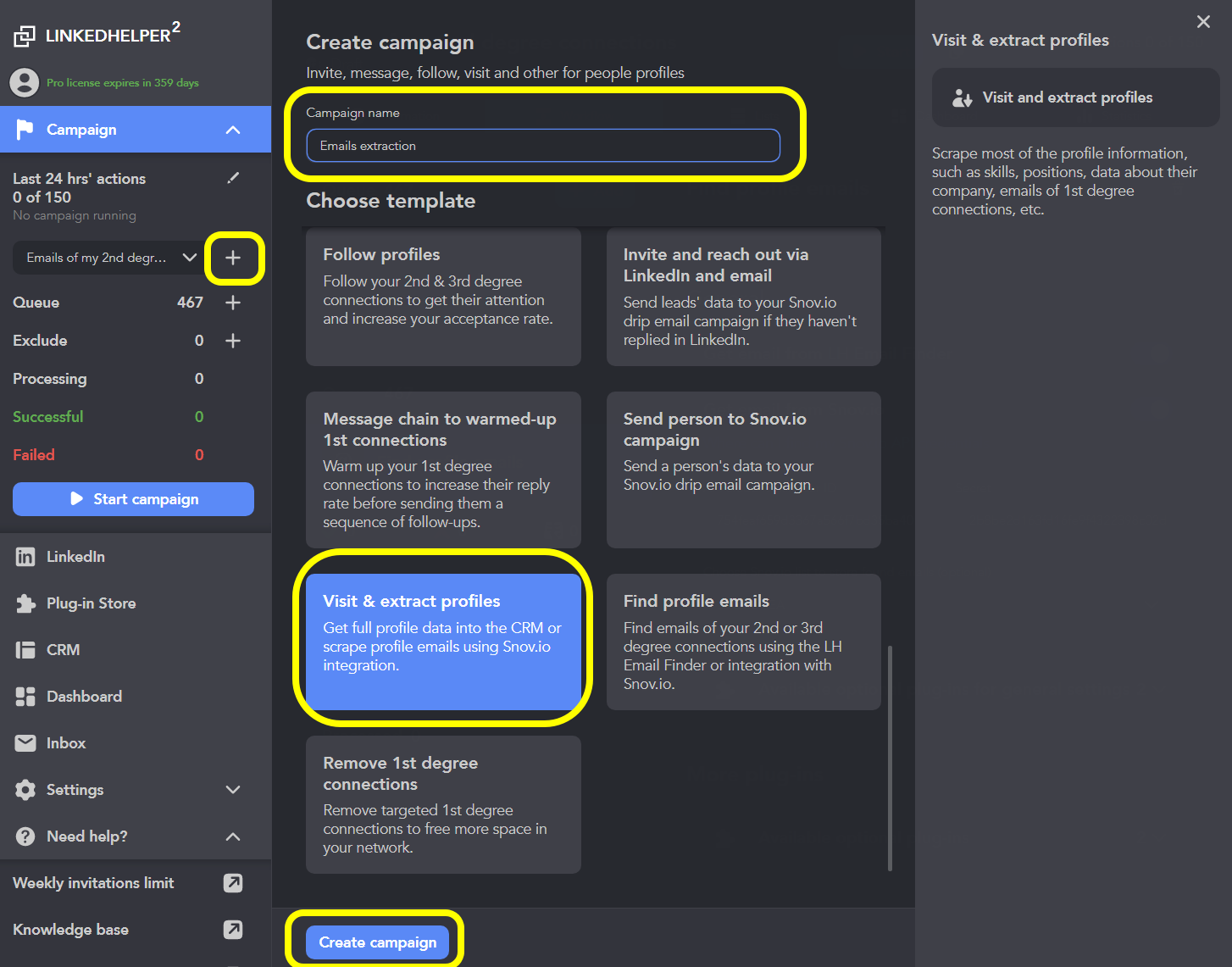The image size is (1232, 967).
Task: Open the Plug-in Store menu item
Action: (136, 603)
